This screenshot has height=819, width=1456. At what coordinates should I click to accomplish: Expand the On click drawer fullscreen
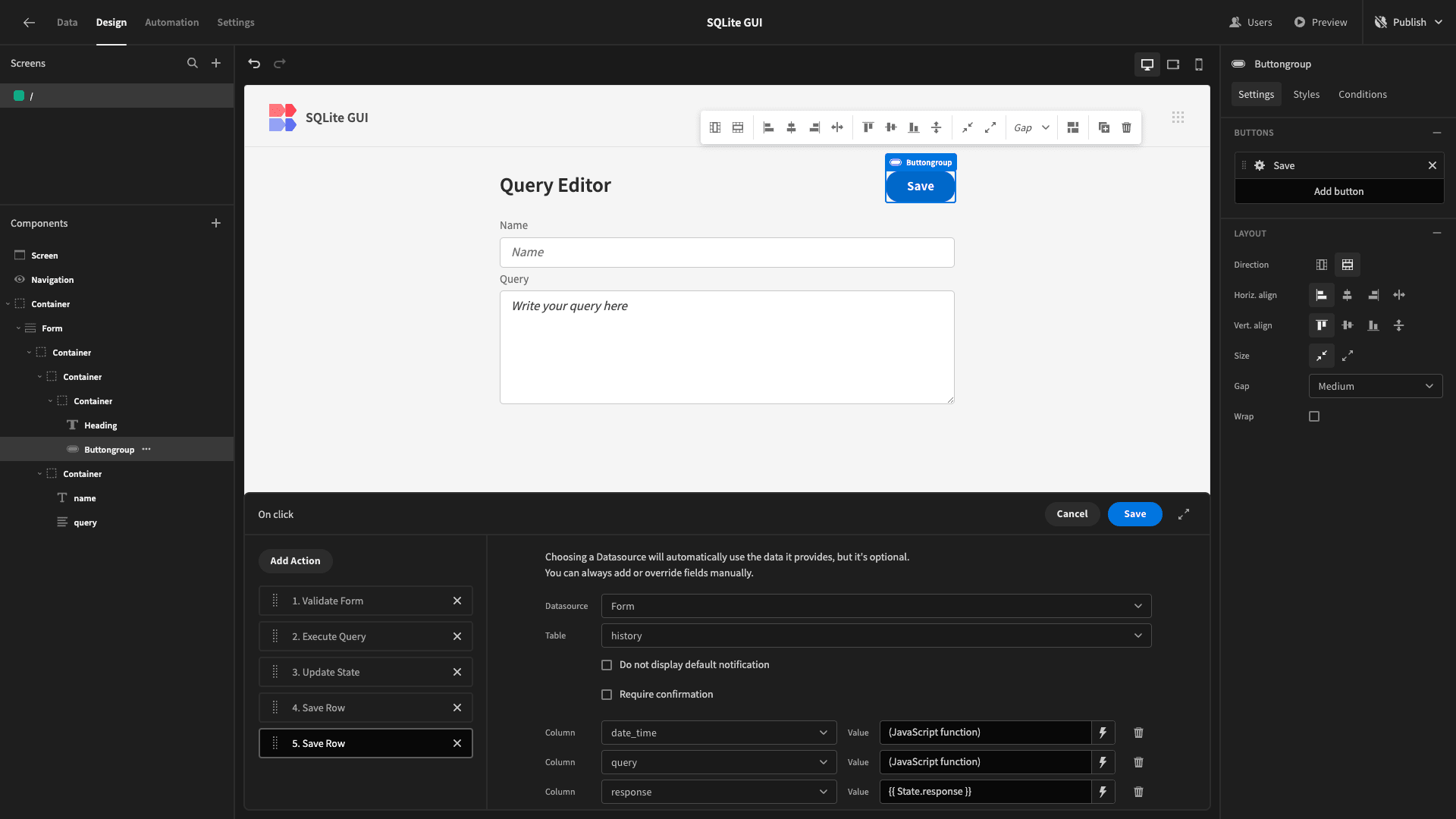click(x=1184, y=514)
